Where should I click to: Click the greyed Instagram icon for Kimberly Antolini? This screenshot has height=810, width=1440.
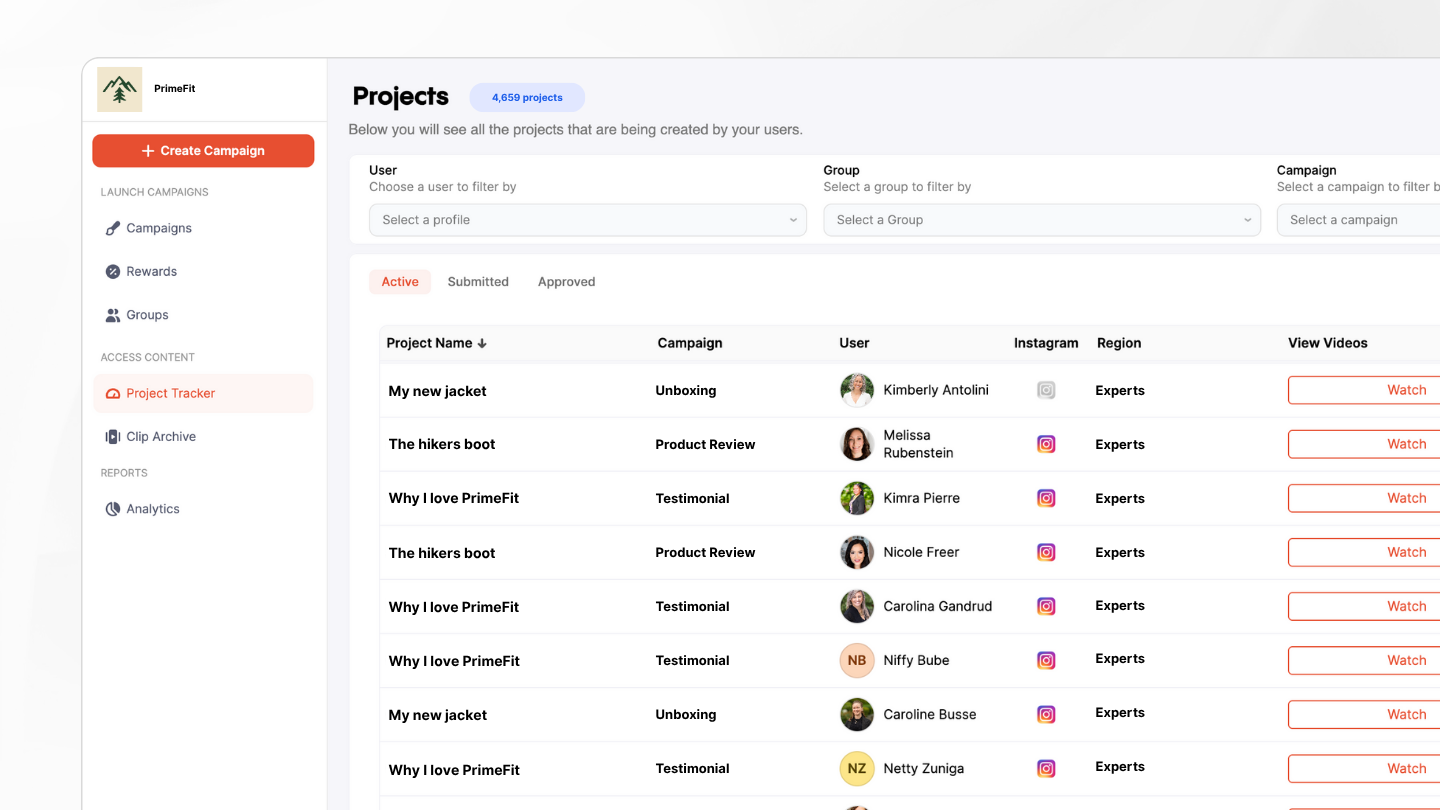pos(1046,390)
